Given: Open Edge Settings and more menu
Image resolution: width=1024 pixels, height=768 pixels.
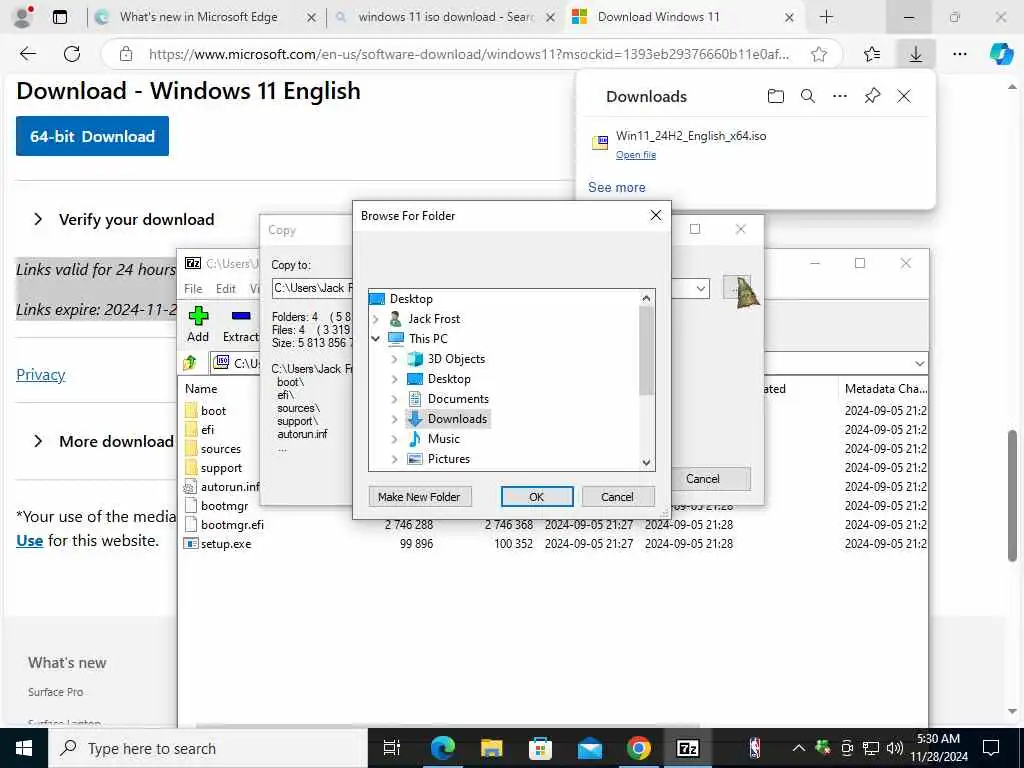Looking at the screenshot, I should tap(959, 54).
